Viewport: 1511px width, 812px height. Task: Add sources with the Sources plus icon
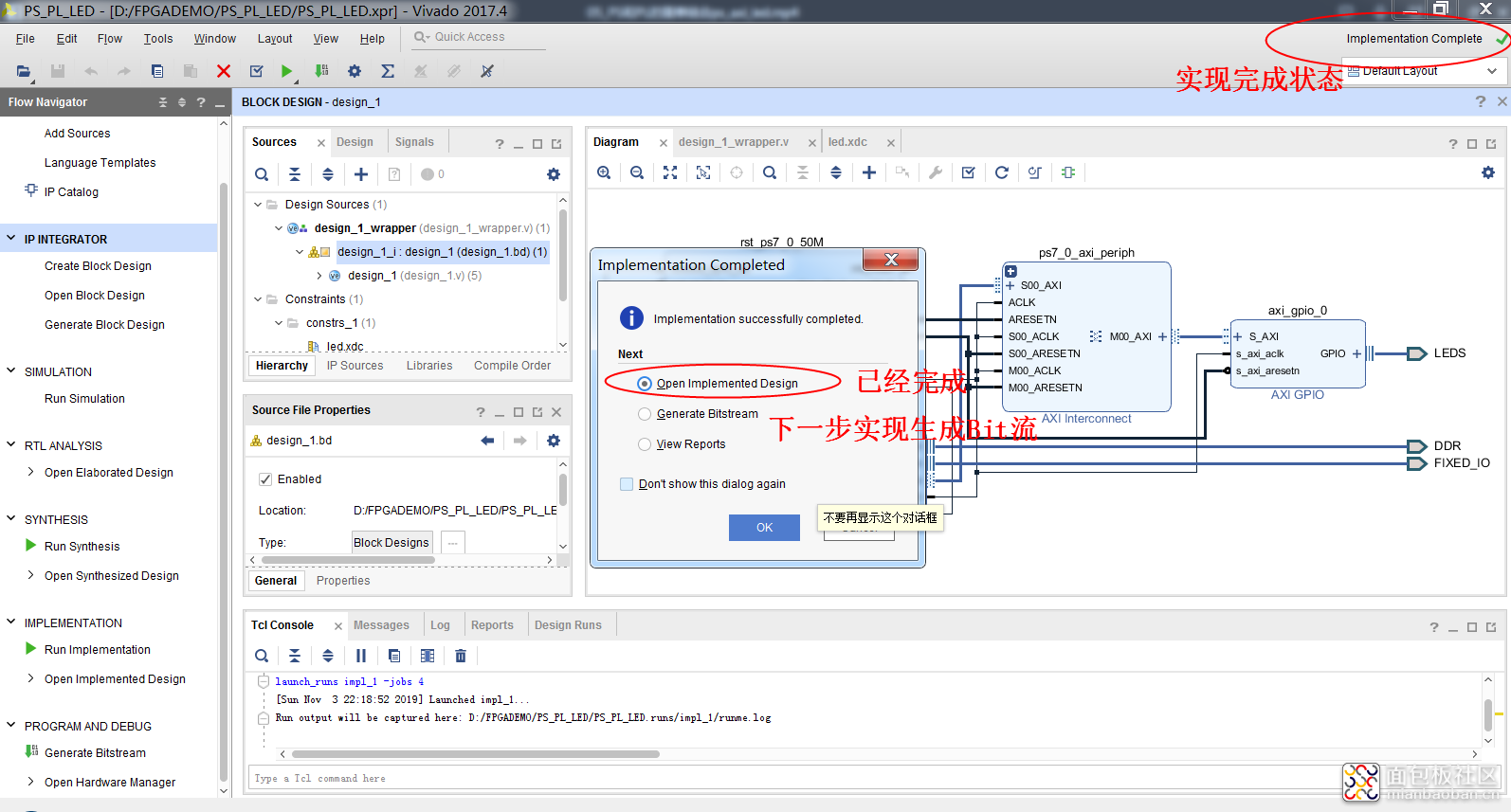(x=361, y=174)
